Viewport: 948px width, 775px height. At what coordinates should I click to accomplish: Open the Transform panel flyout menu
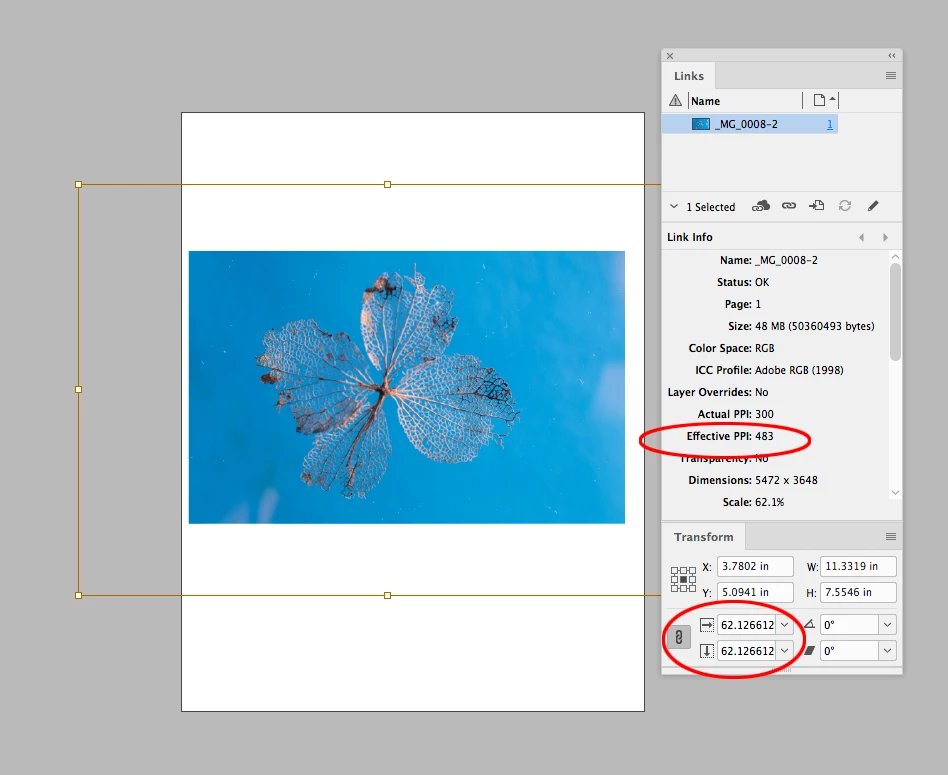[x=891, y=537]
